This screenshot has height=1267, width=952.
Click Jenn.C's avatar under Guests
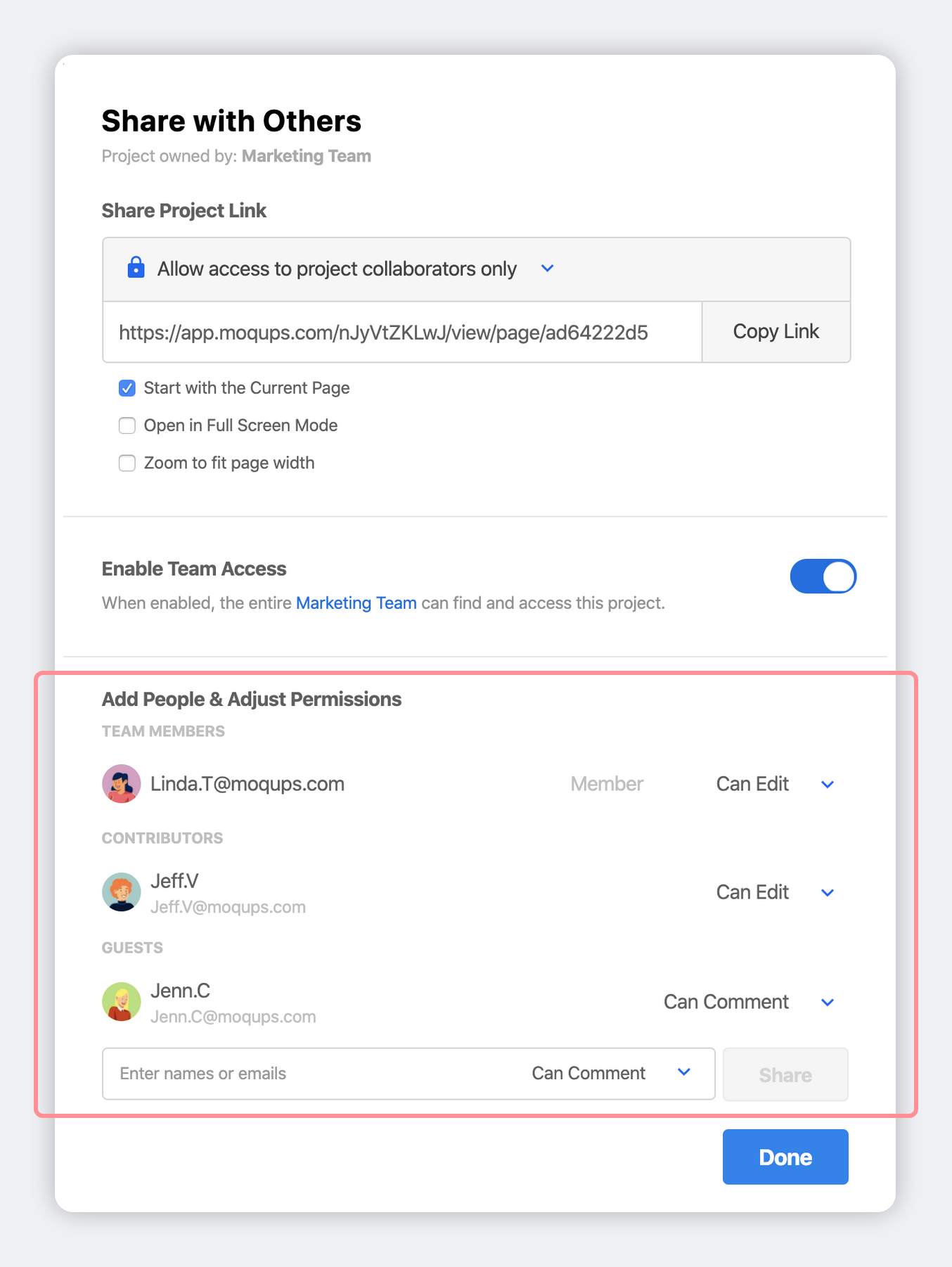pyautogui.click(x=121, y=1001)
